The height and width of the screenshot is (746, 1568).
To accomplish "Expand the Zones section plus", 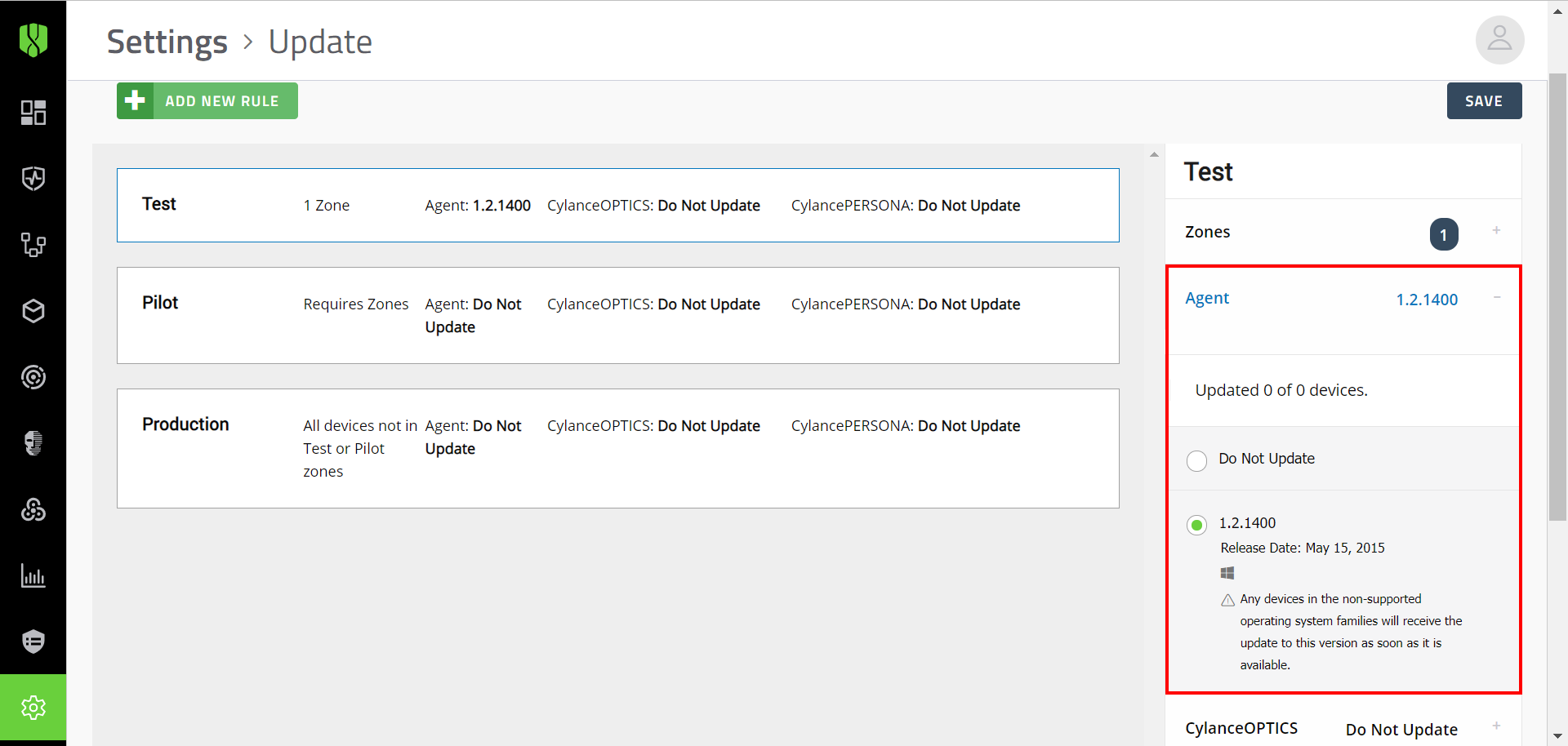I will (1496, 230).
